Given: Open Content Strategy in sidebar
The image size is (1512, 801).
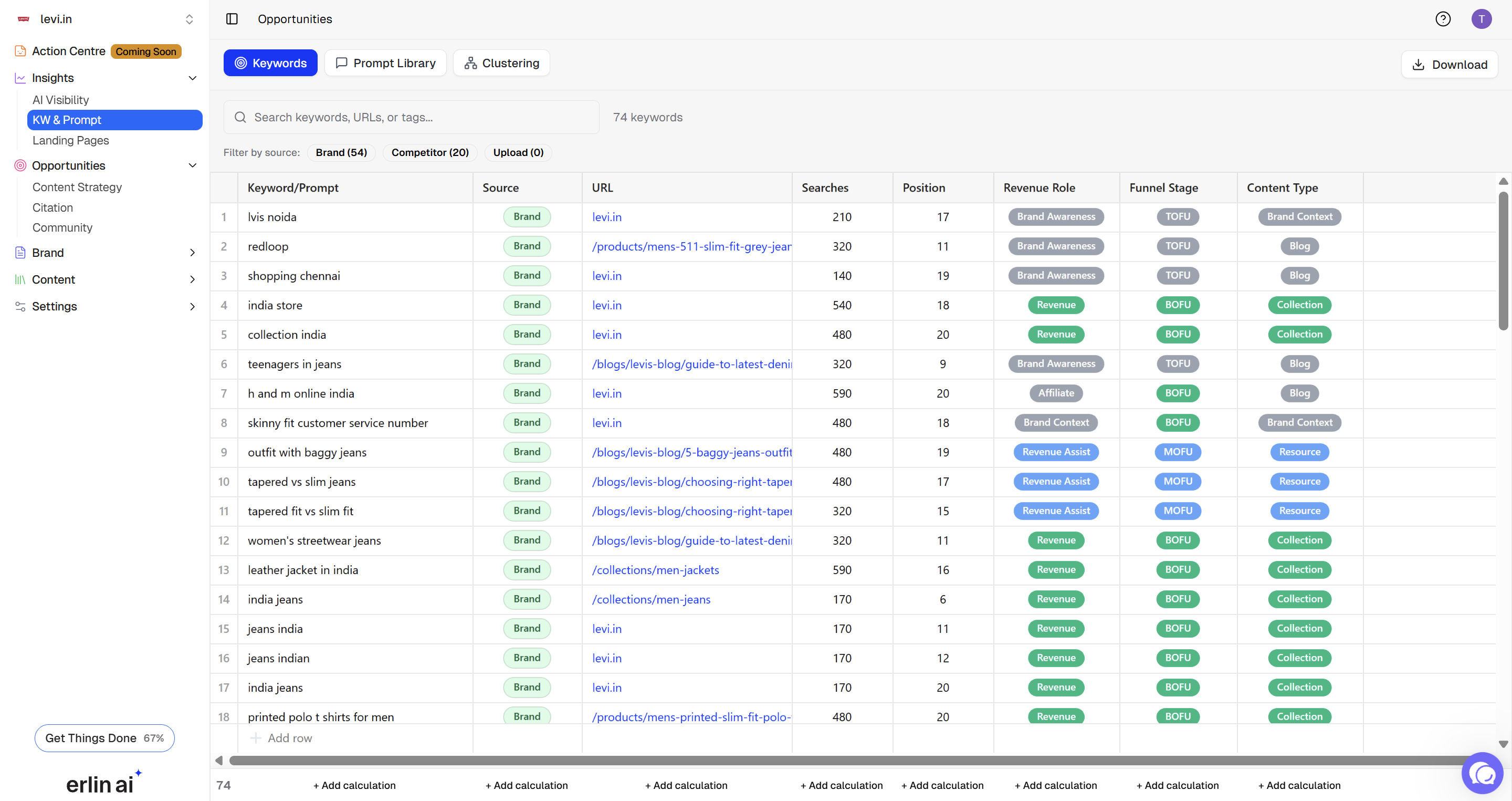Looking at the screenshot, I should (77, 188).
